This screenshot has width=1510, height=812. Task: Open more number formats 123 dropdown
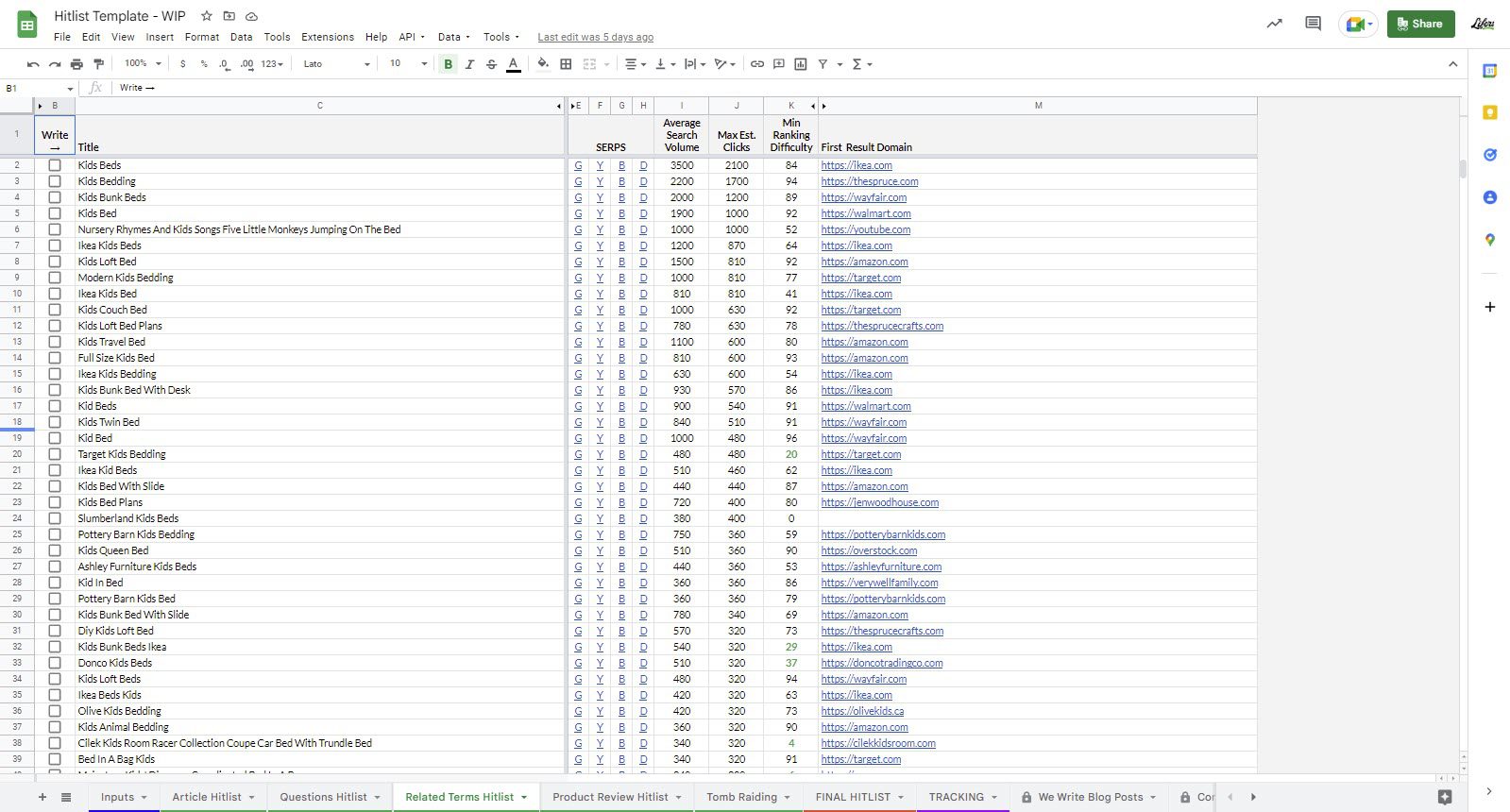[x=272, y=64]
